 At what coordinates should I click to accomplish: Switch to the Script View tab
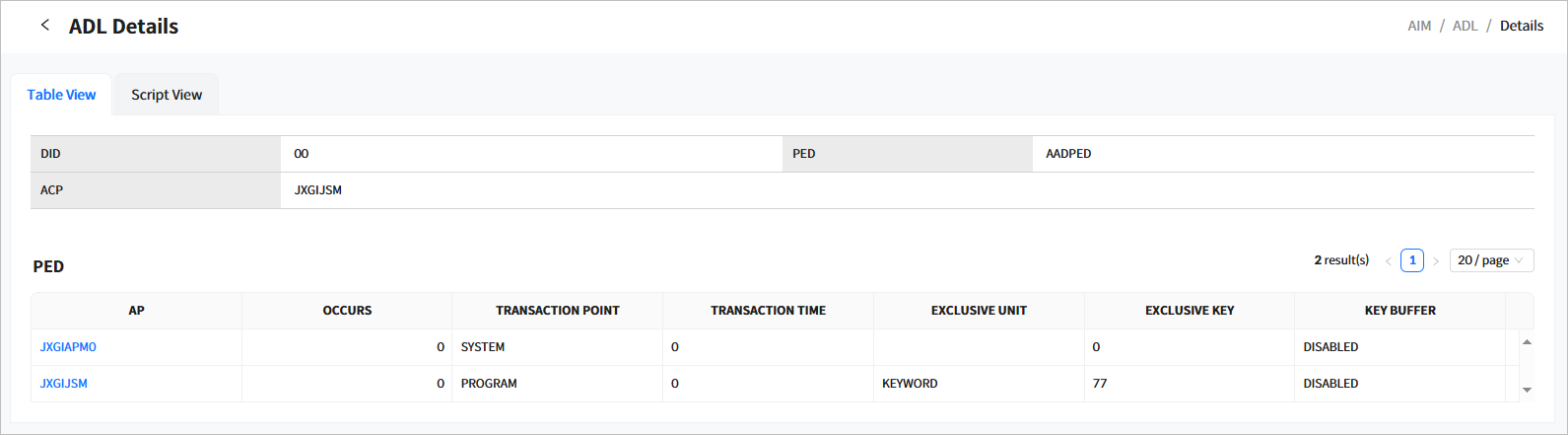tap(167, 95)
